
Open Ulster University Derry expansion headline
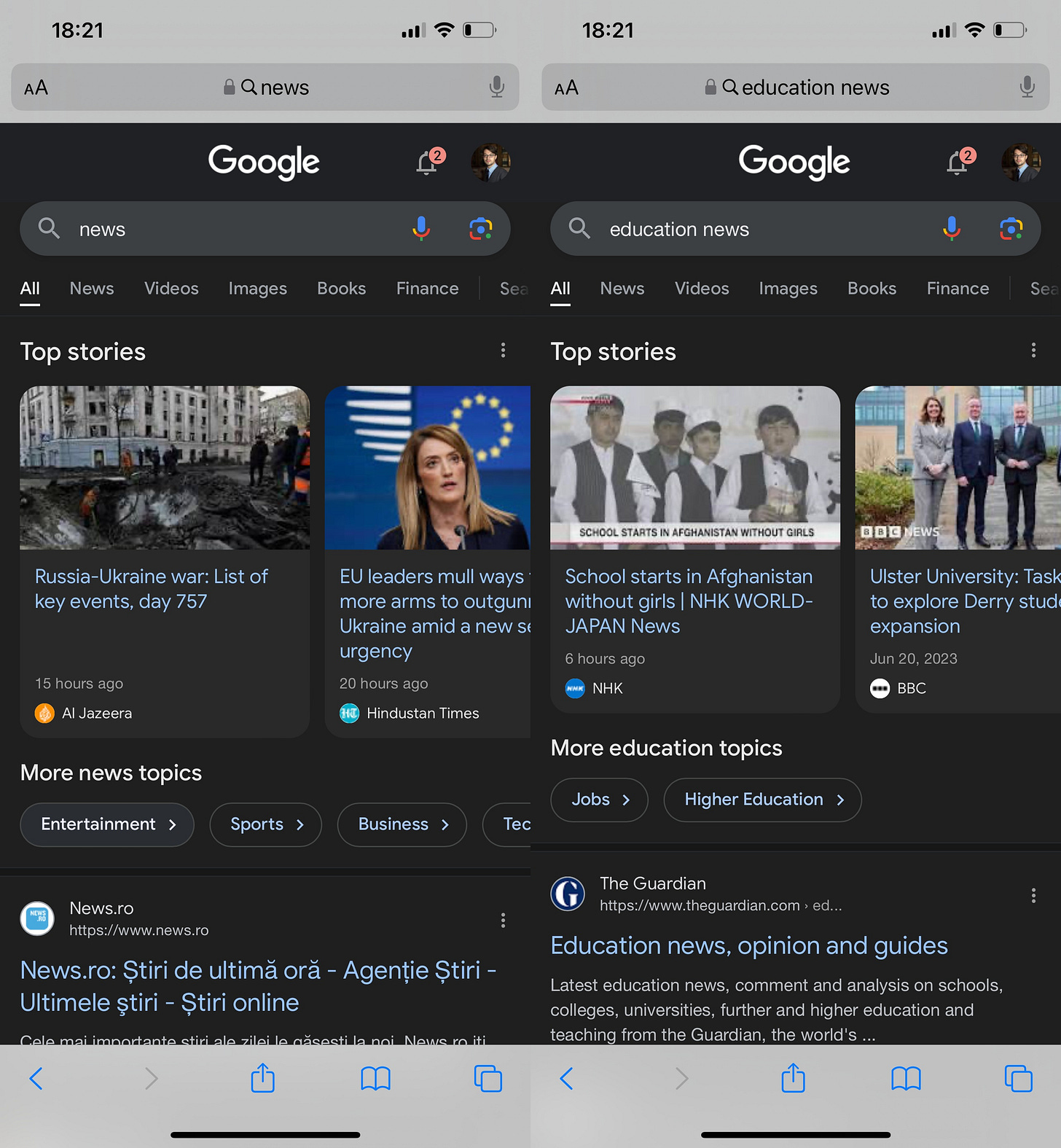pyautogui.click(x=965, y=601)
